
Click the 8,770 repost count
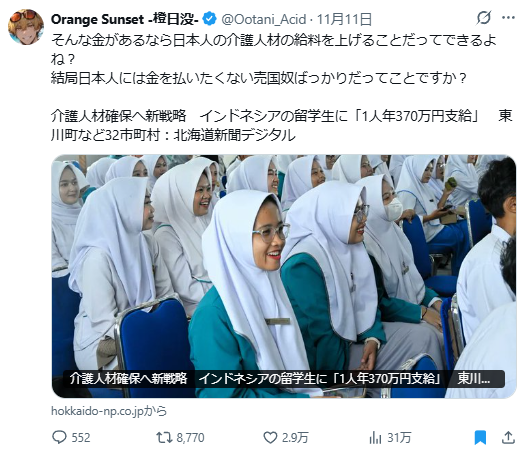coord(190,438)
